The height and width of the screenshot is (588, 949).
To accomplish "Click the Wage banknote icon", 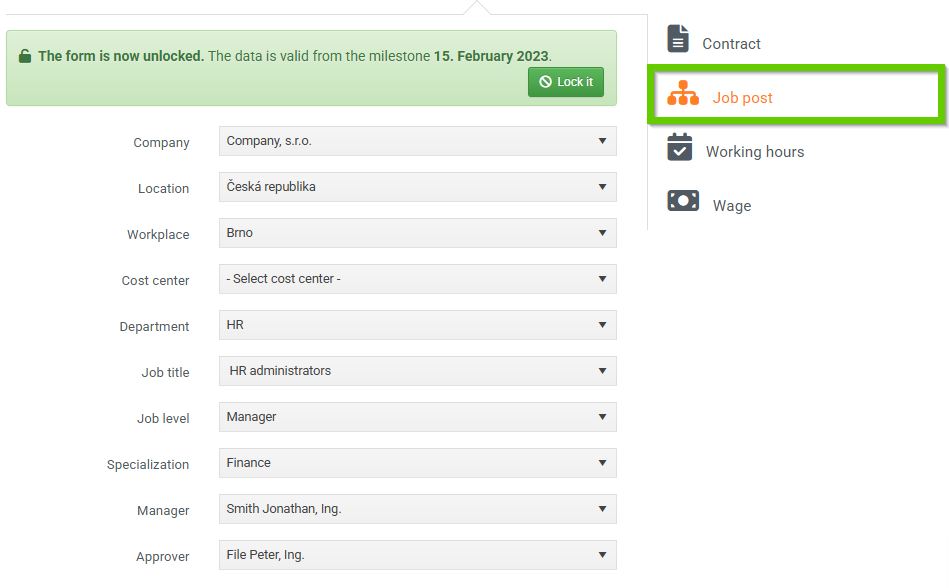I will 683,201.
